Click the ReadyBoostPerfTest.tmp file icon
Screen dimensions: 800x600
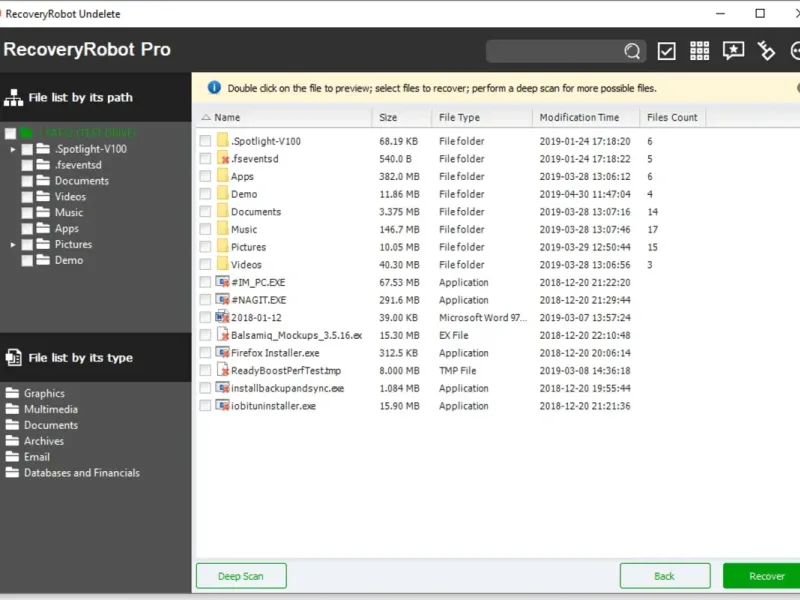point(222,370)
